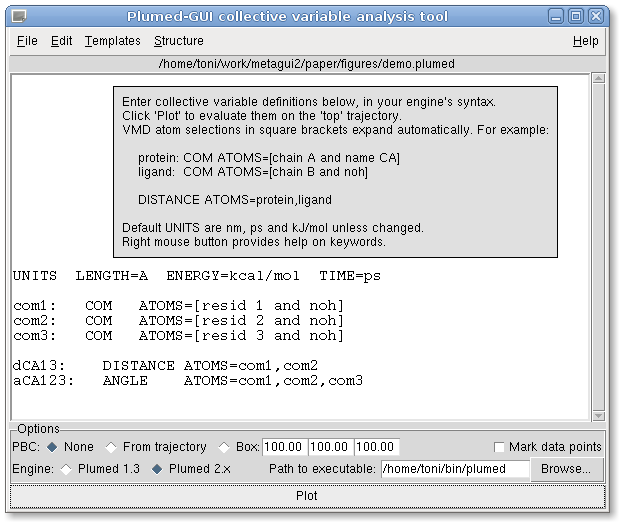Click the third Box dimension field
This screenshot has height=522, width=619.
point(377,447)
